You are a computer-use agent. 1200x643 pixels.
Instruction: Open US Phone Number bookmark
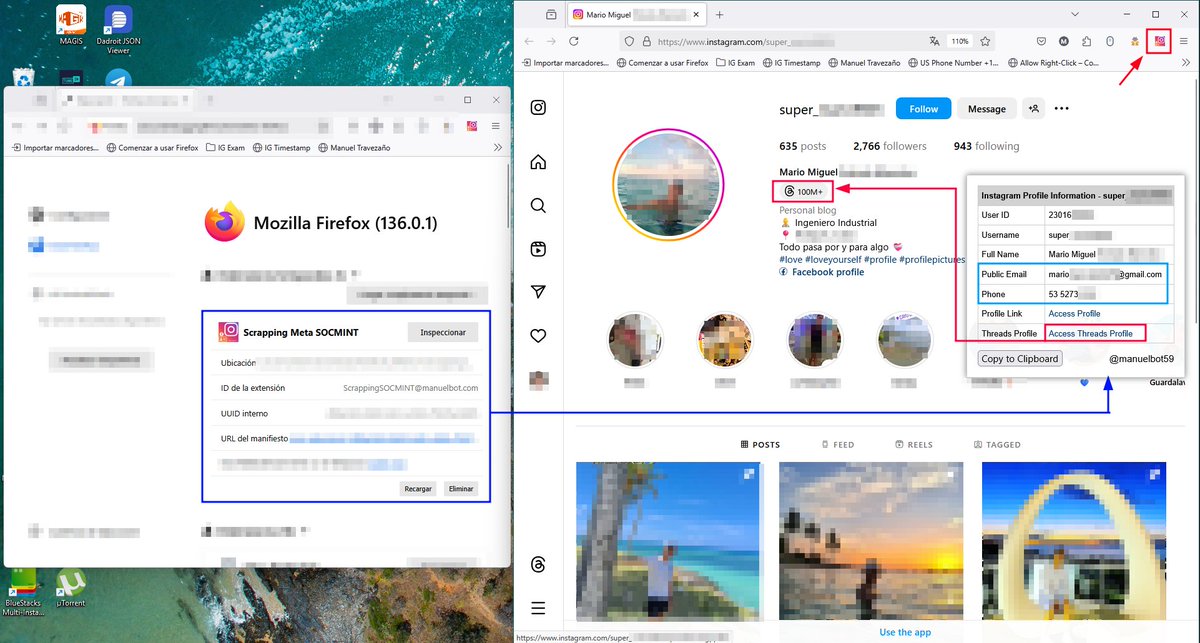tap(952, 63)
